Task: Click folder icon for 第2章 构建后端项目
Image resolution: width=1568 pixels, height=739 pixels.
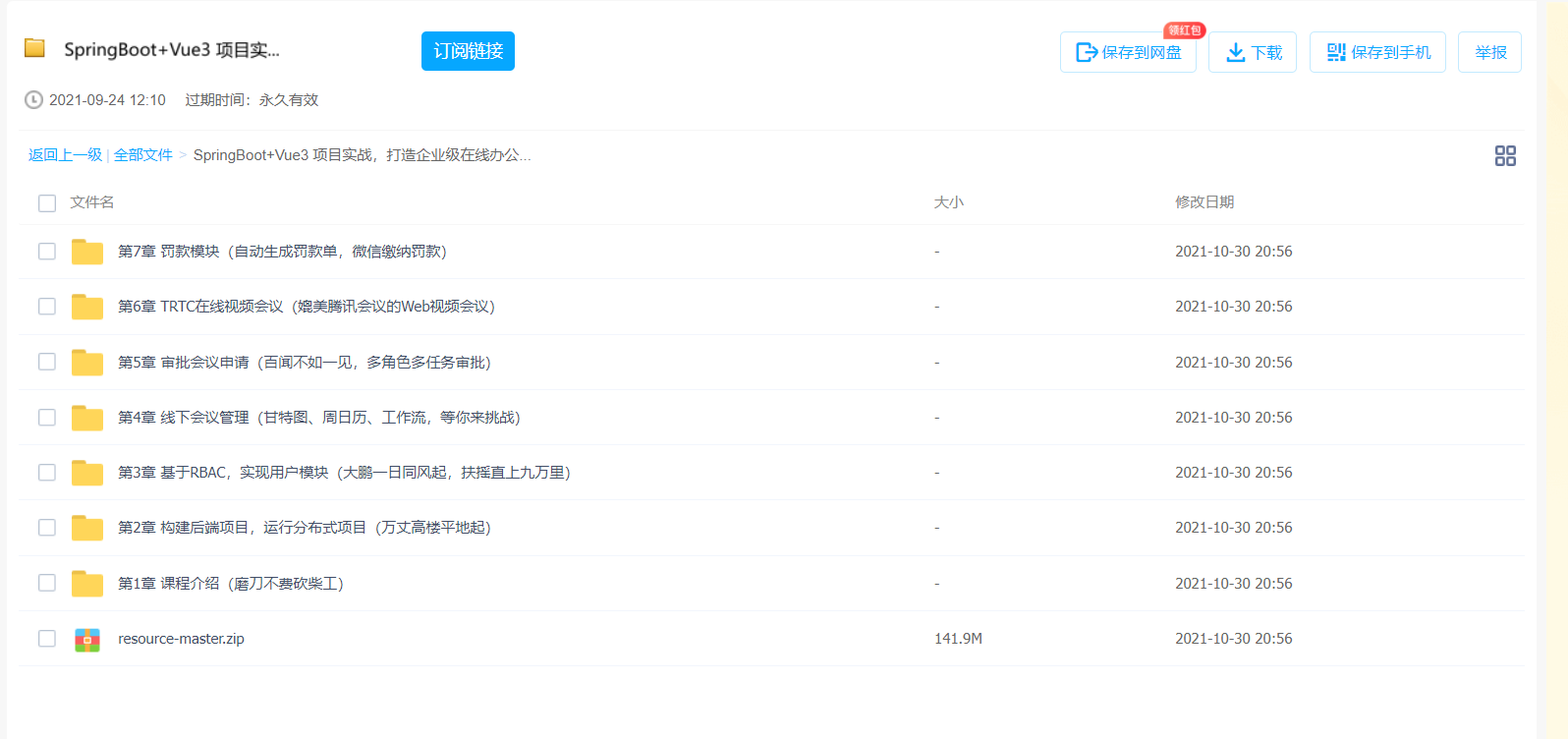Action: 87,528
